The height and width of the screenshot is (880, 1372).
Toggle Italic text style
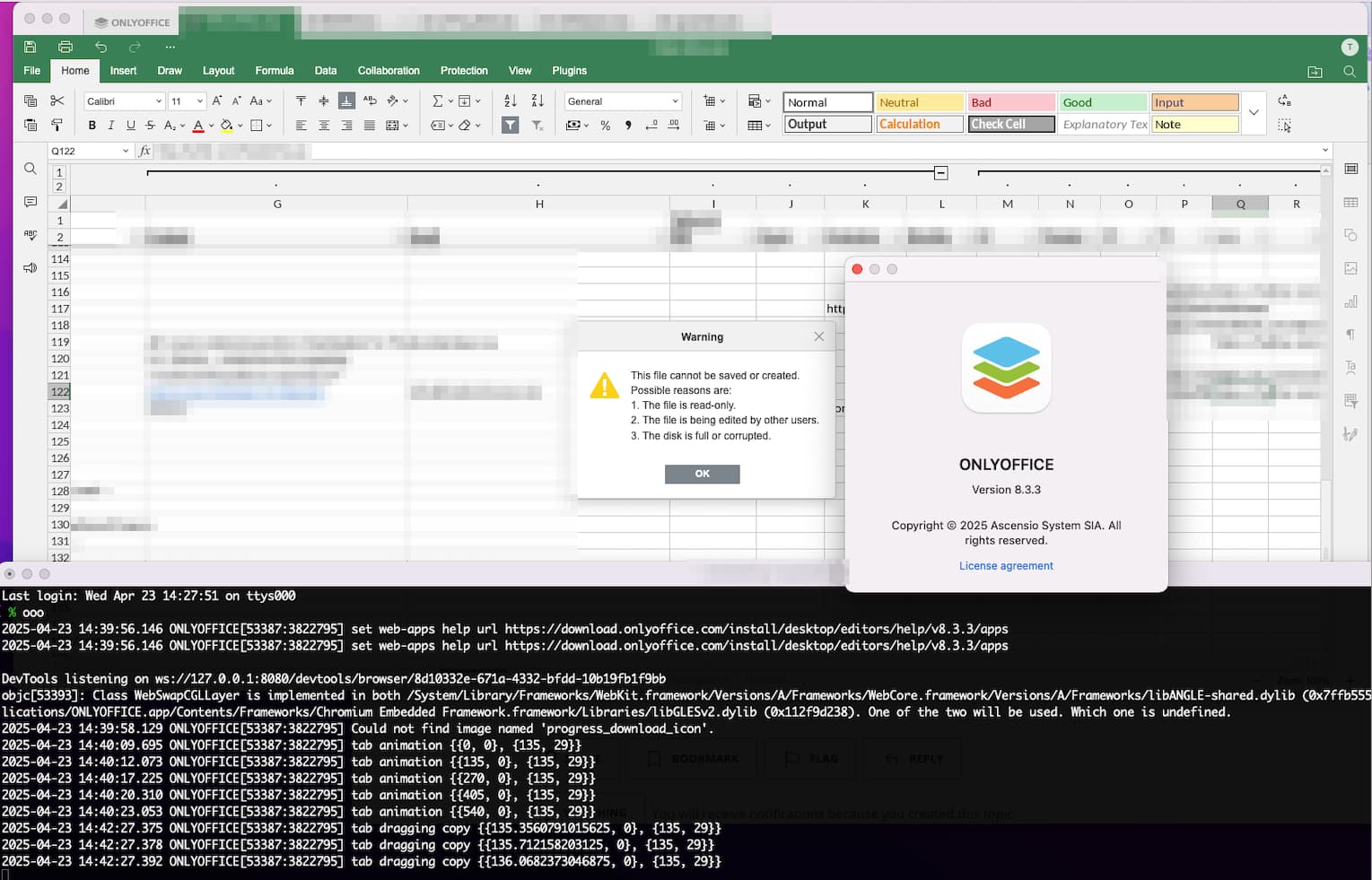pos(111,126)
